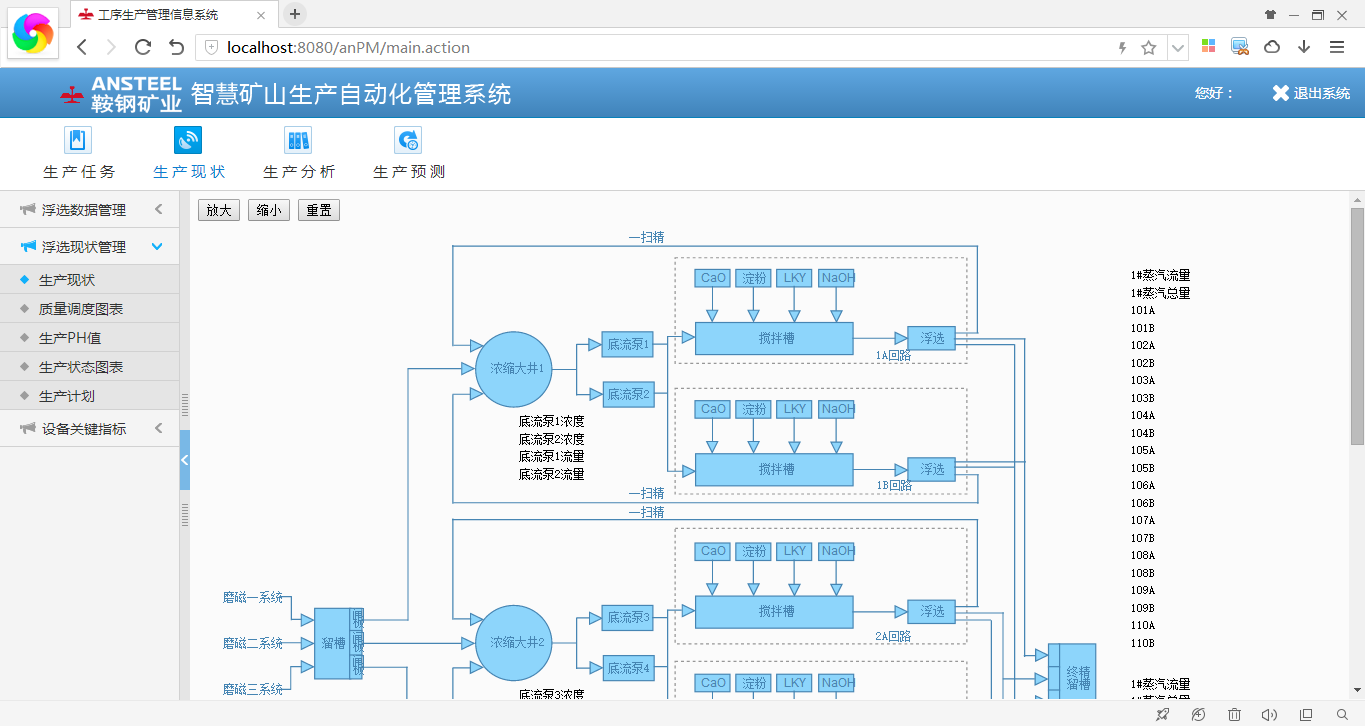
Task: Collapse the 浮选现状管理 section
Action: pyautogui.click(x=90, y=247)
